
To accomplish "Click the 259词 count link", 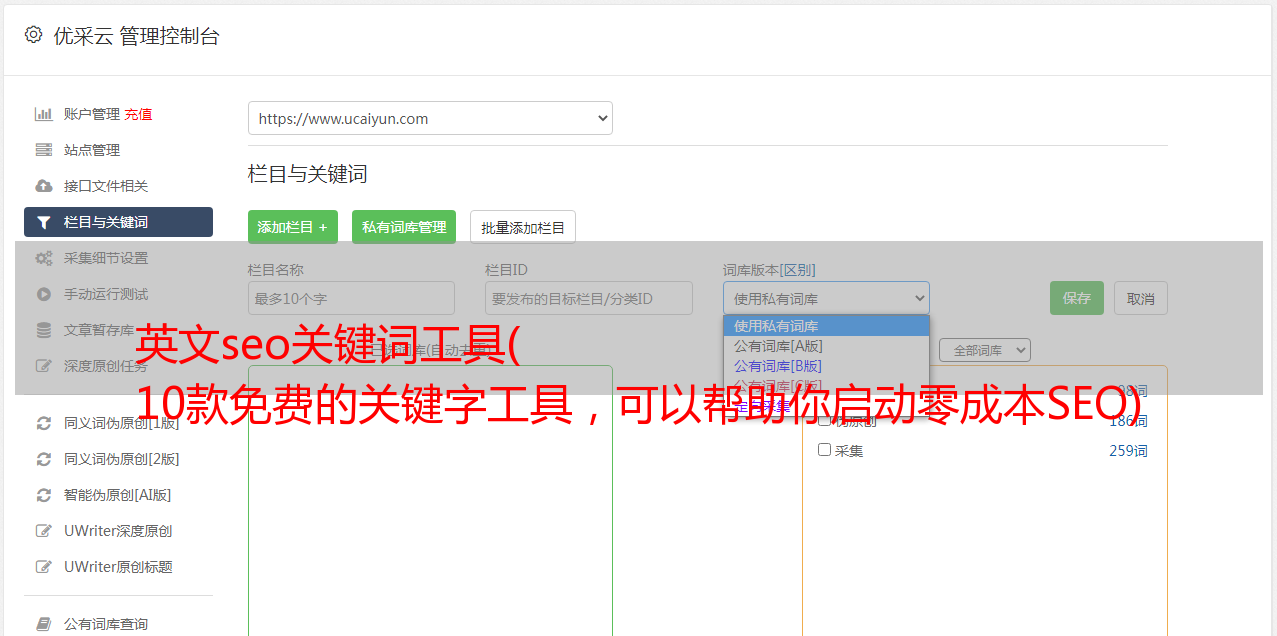I will 1128,451.
